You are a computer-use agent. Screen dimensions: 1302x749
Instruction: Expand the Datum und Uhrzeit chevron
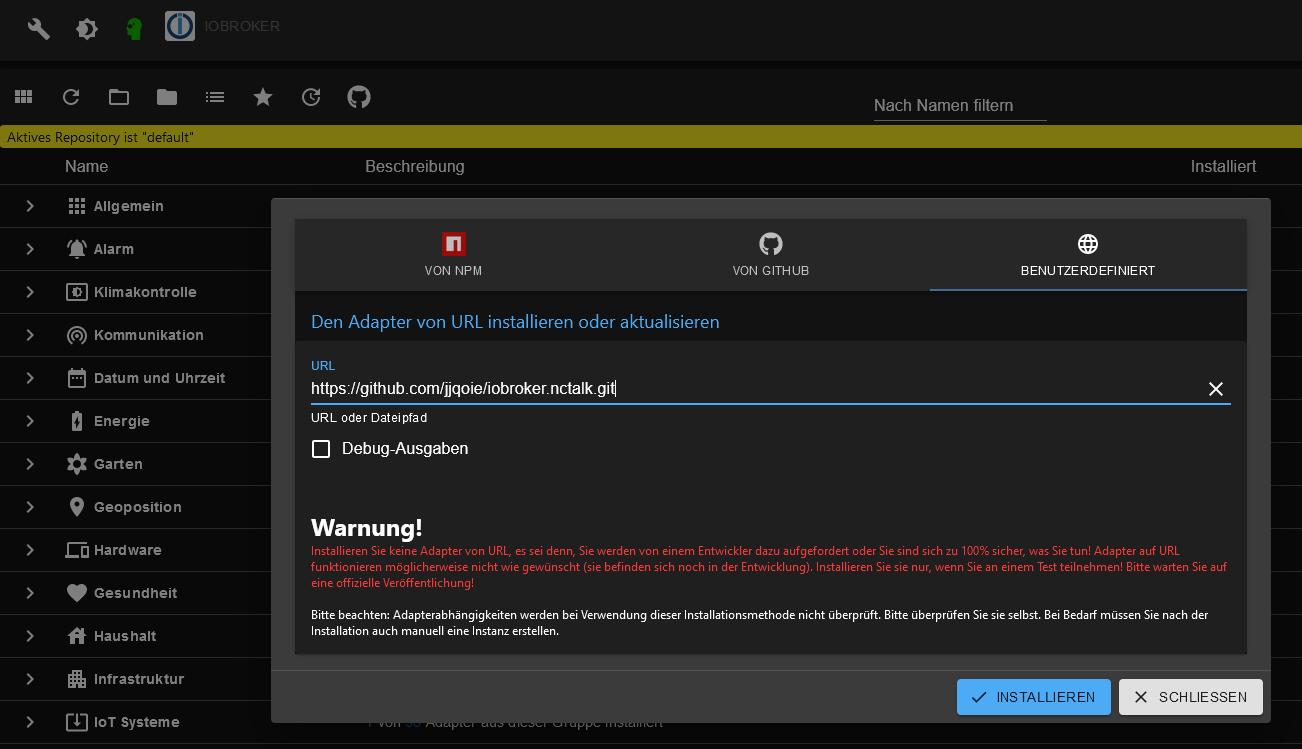30,378
